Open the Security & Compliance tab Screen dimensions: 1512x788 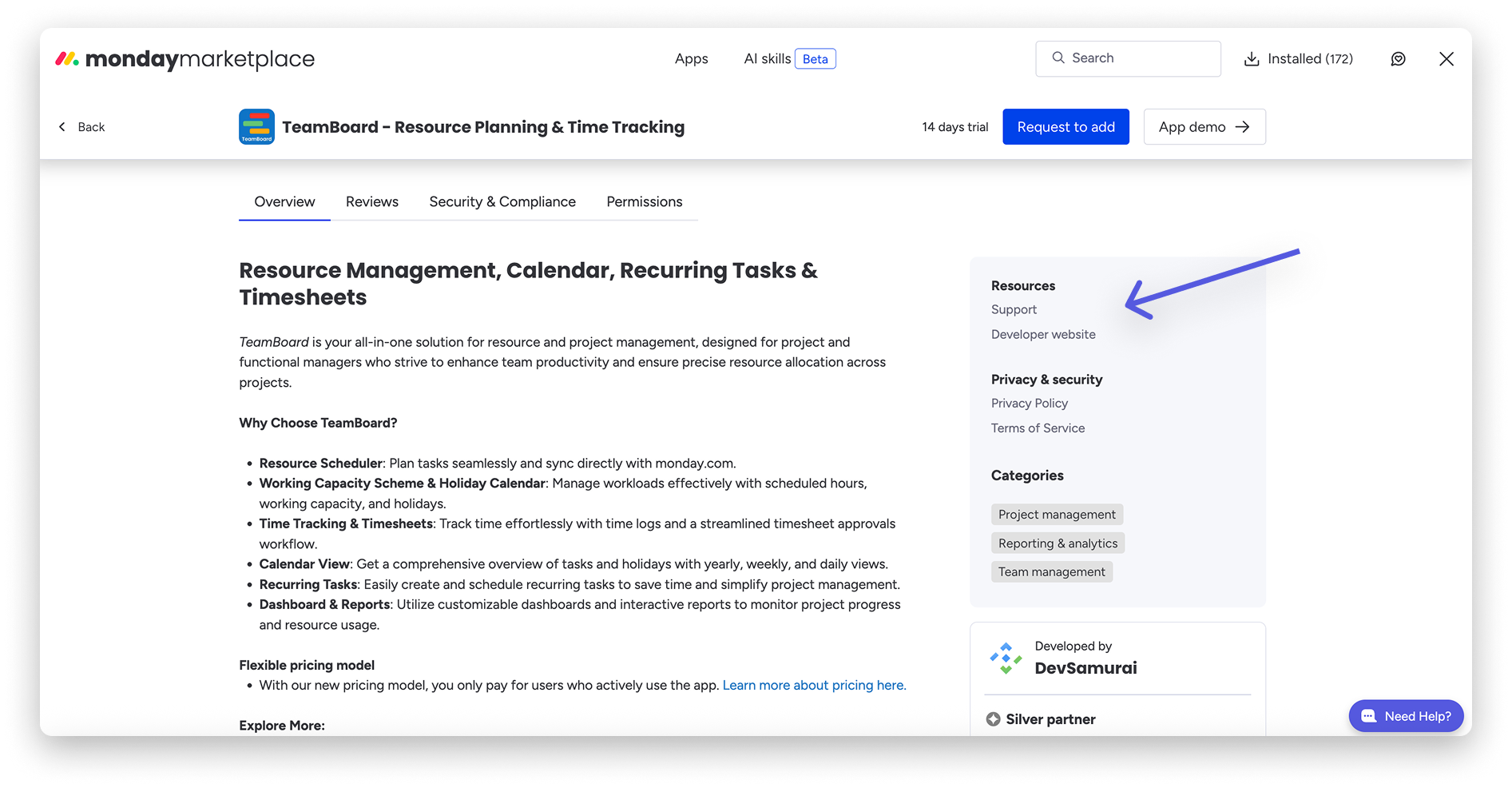click(x=502, y=202)
